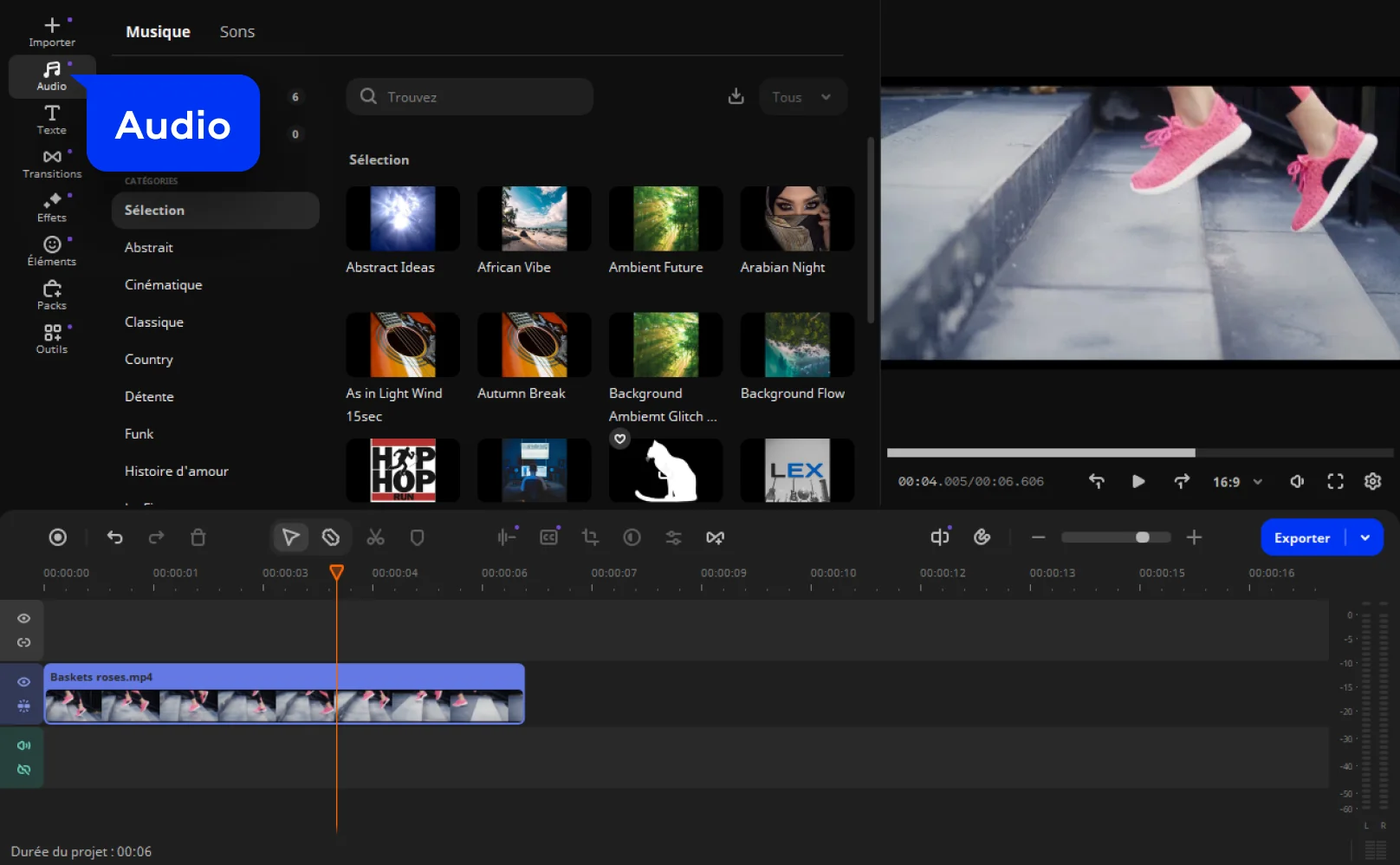Expand the Exporter options arrow
1400x865 pixels.
coord(1365,537)
